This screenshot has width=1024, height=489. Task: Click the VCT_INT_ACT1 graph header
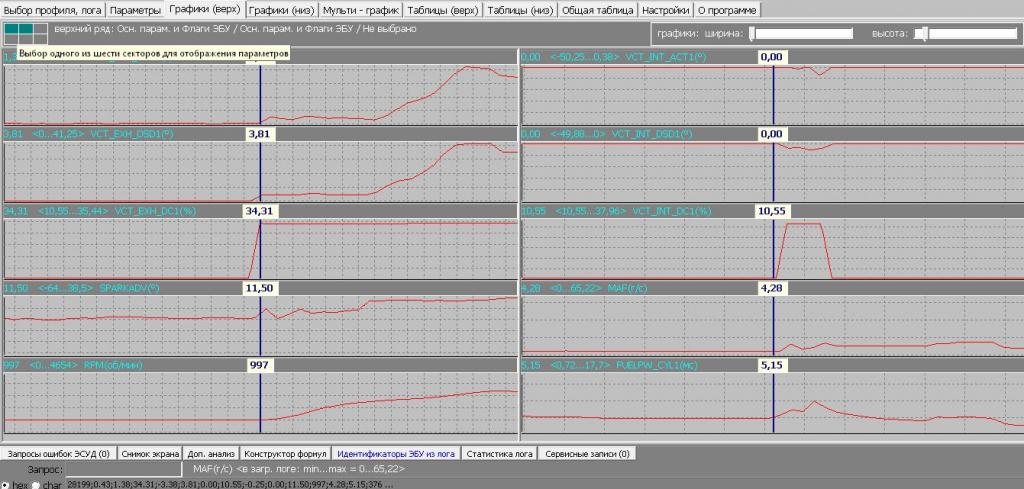[x=773, y=57]
